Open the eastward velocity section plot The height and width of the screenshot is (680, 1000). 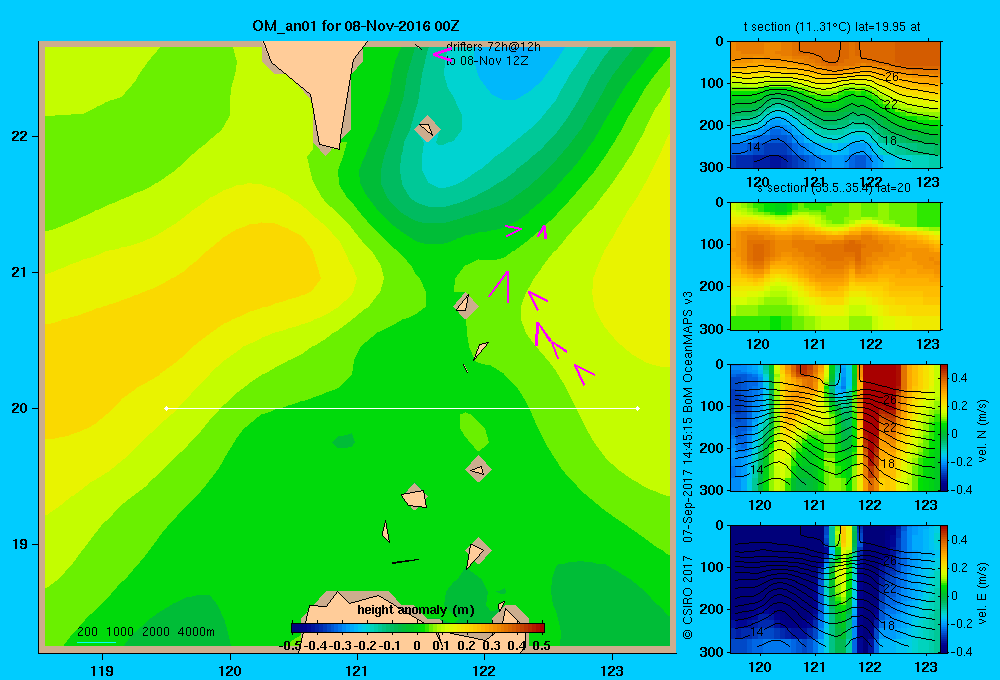pyautogui.click(x=835, y=589)
